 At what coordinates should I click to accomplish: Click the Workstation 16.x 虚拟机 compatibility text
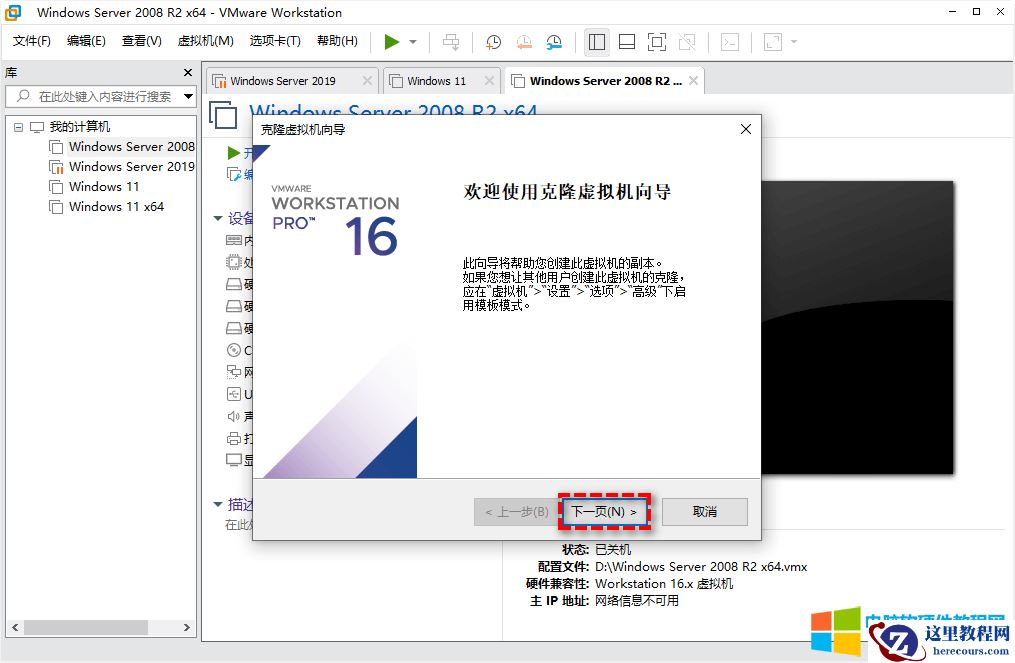pos(664,583)
